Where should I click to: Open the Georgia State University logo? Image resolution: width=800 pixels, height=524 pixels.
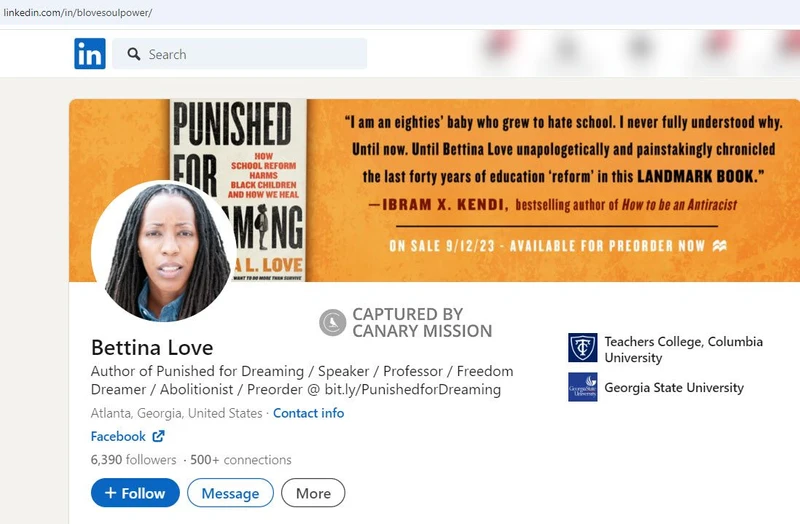[x=583, y=387]
